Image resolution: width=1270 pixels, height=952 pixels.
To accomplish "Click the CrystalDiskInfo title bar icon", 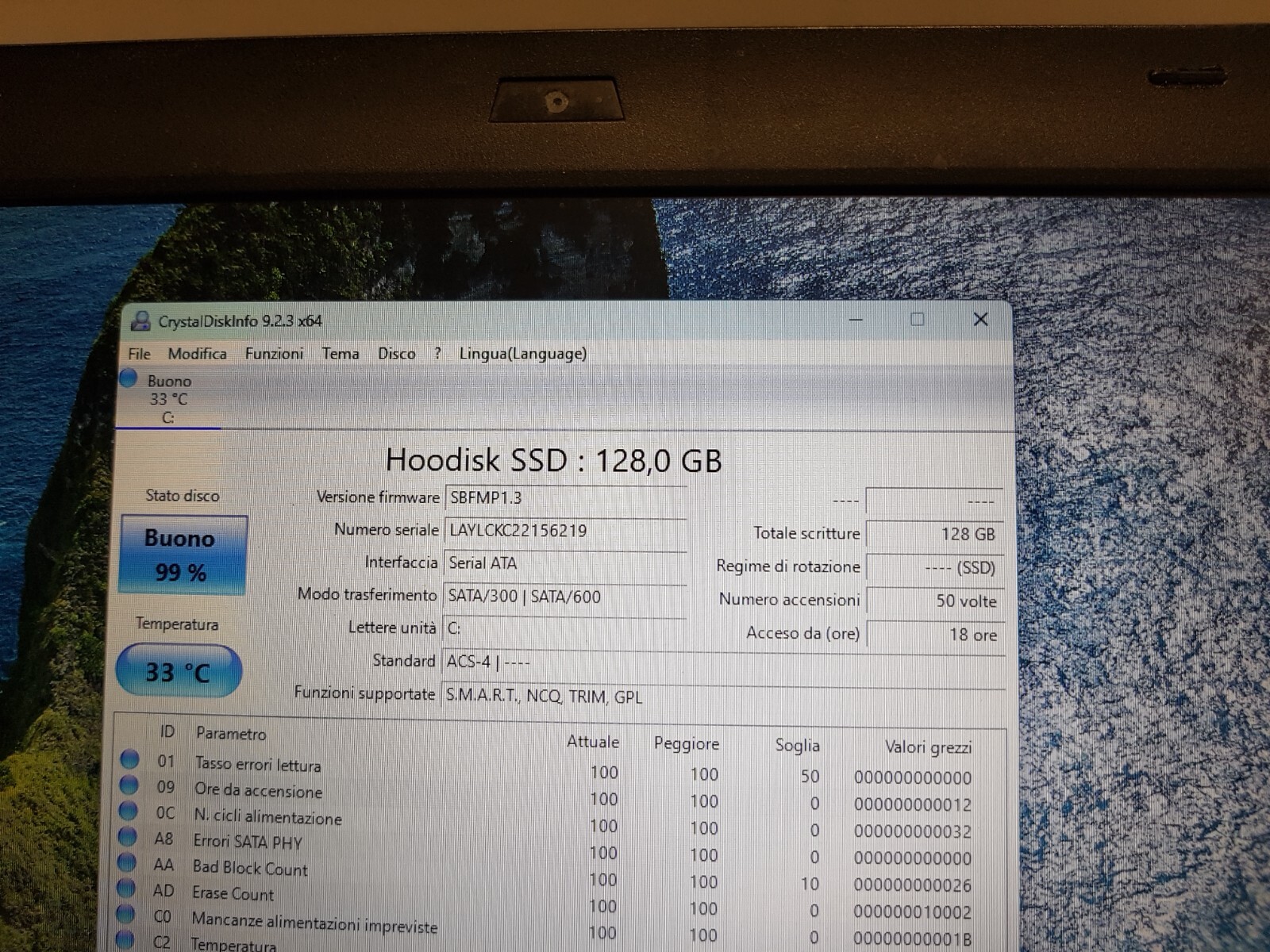I will click(140, 321).
